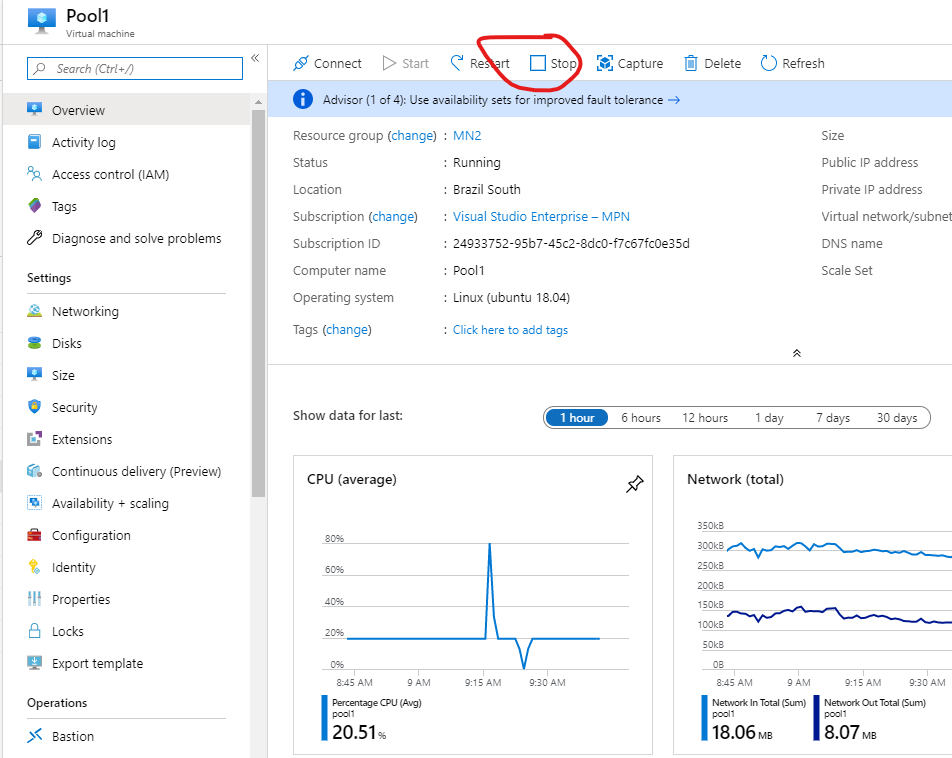This screenshot has height=758, width=952.
Task: Select the 1 hour time range
Action: [577, 418]
